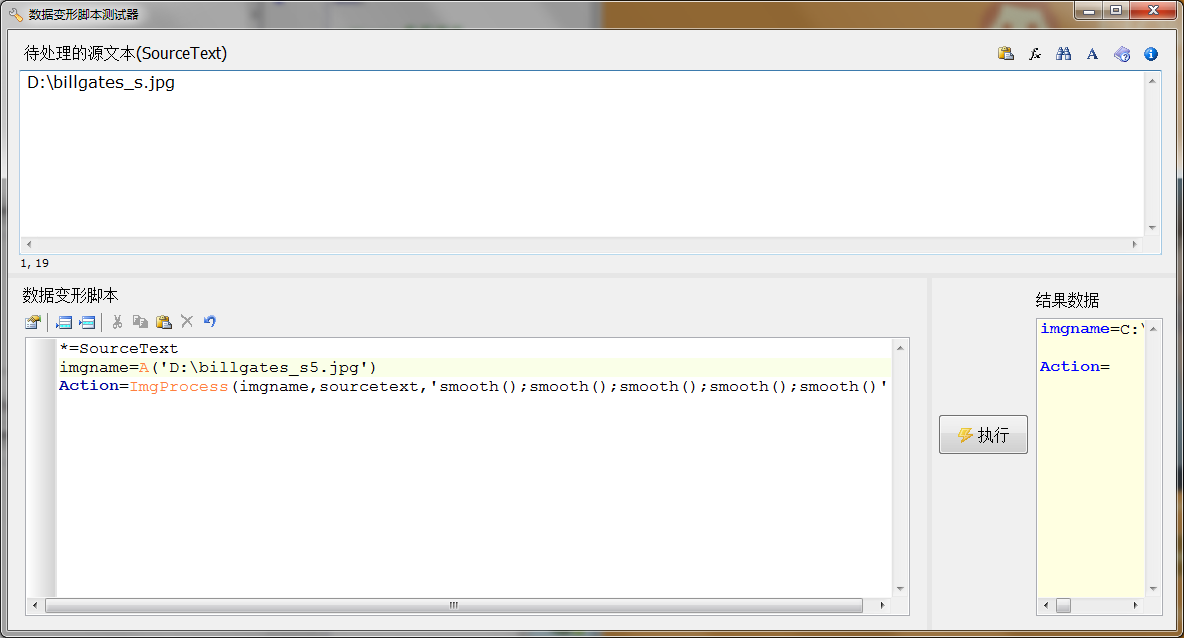The height and width of the screenshot is (638, 1184).
Task: Click the delete X icon in the script toolbar
Action: [187, 322]
